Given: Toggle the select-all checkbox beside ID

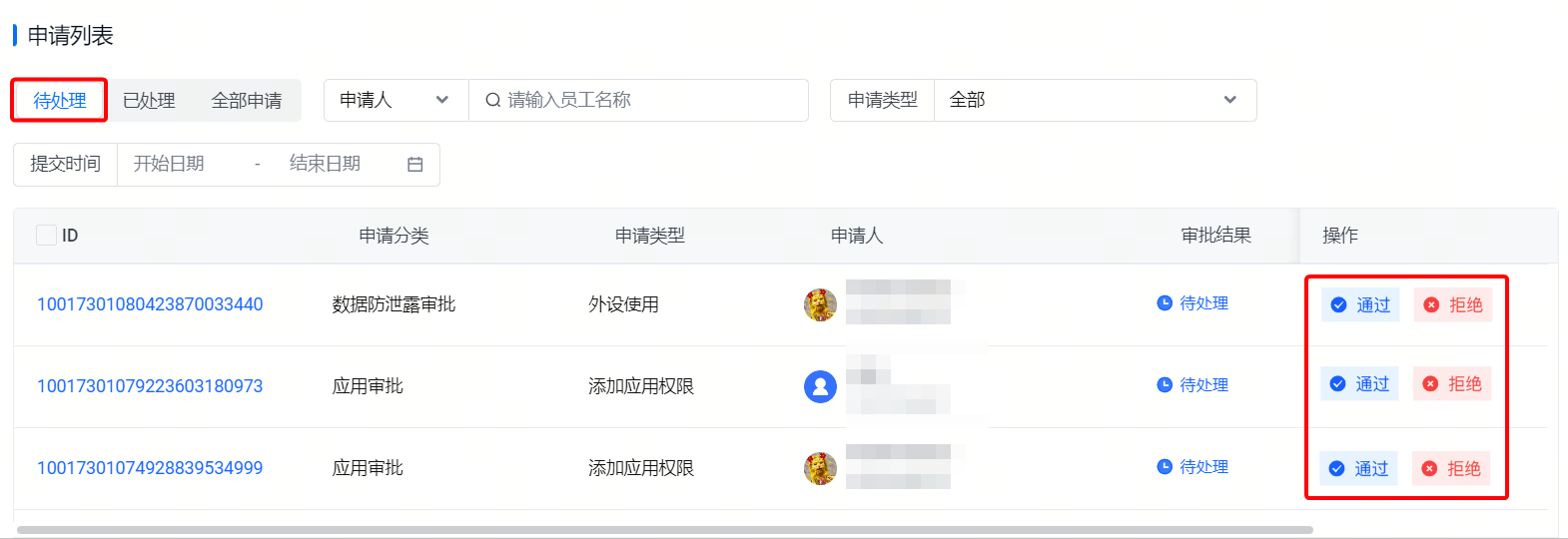Looking at the screenshot, I should [x=46, y=236].
